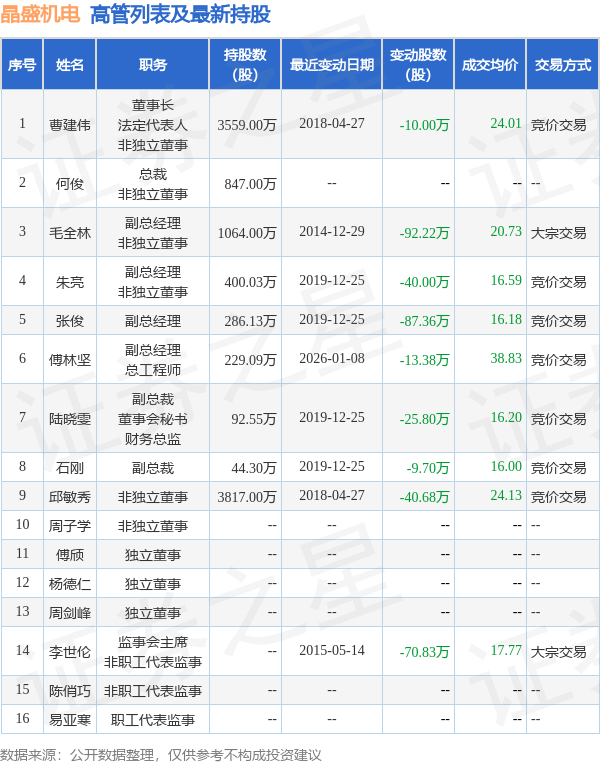
Task: Select the name 傅林坚
Action: 70,360
